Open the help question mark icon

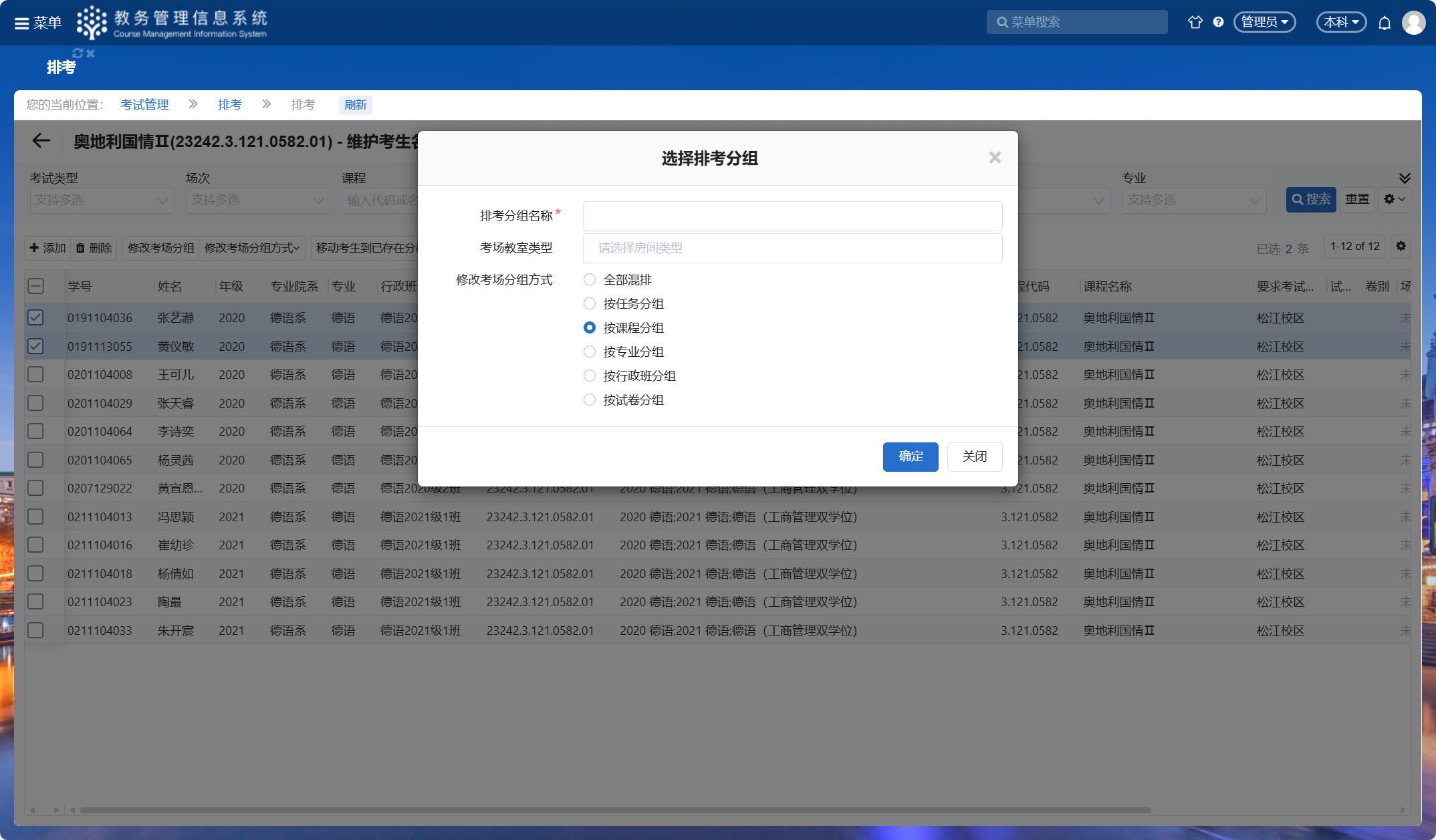tap(1218, 22)
